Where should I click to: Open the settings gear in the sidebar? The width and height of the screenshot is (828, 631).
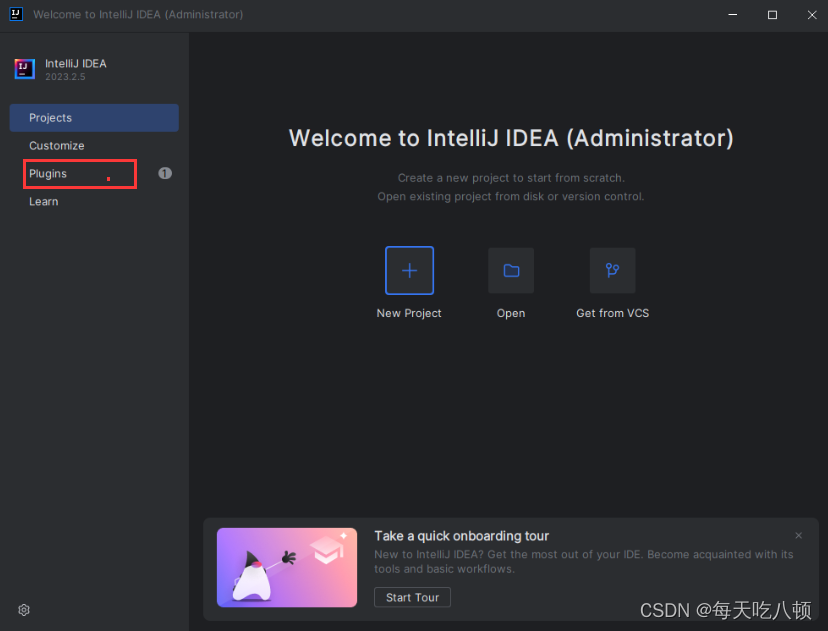[24, 610]
